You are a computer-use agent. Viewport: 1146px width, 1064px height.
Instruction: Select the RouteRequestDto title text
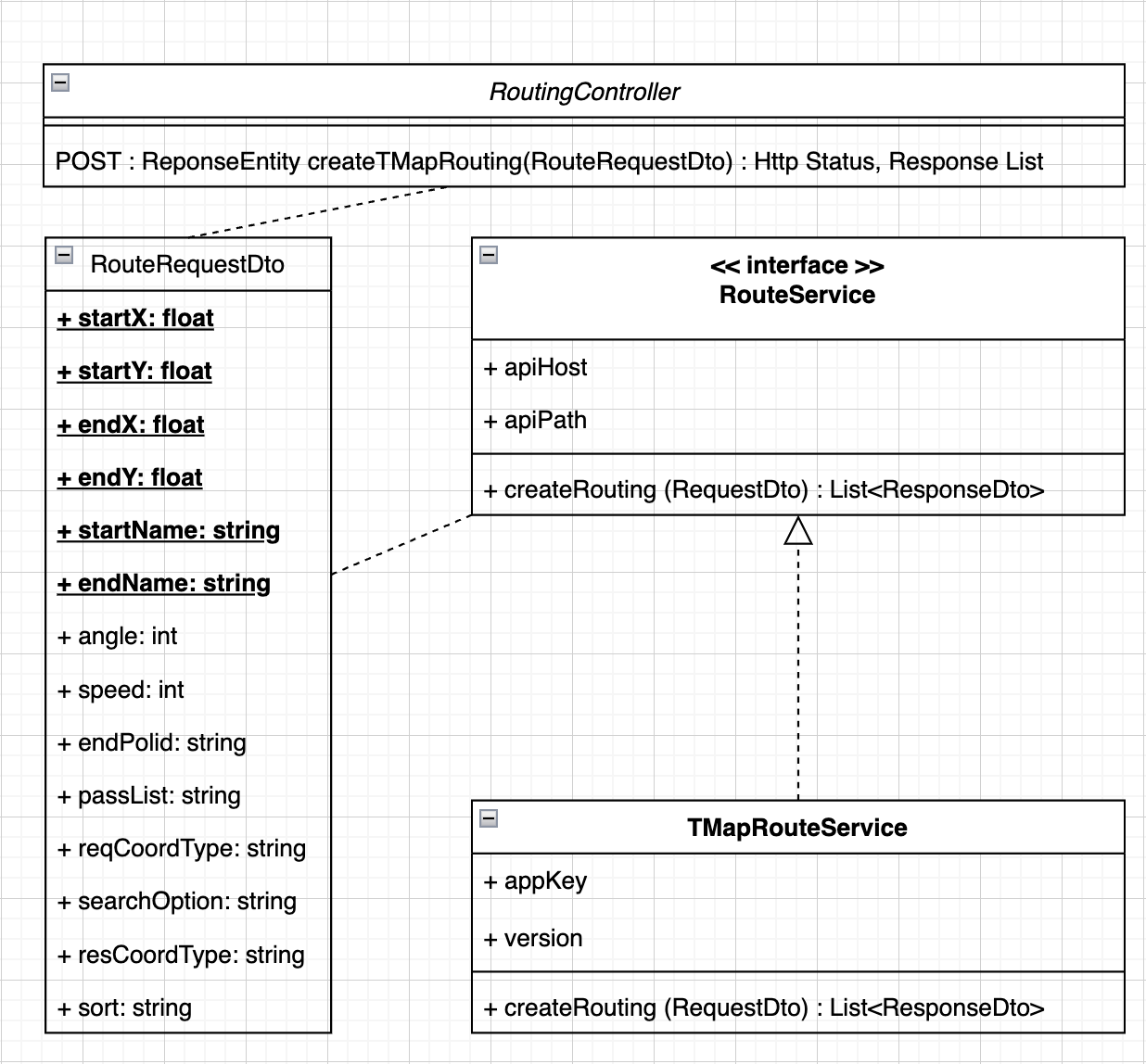click(x=187, y=264)
